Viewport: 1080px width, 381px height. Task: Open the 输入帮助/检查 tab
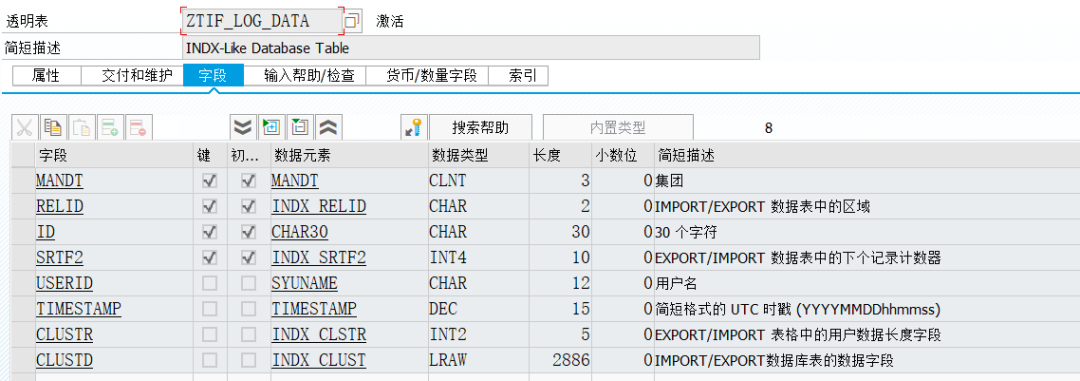305,76
